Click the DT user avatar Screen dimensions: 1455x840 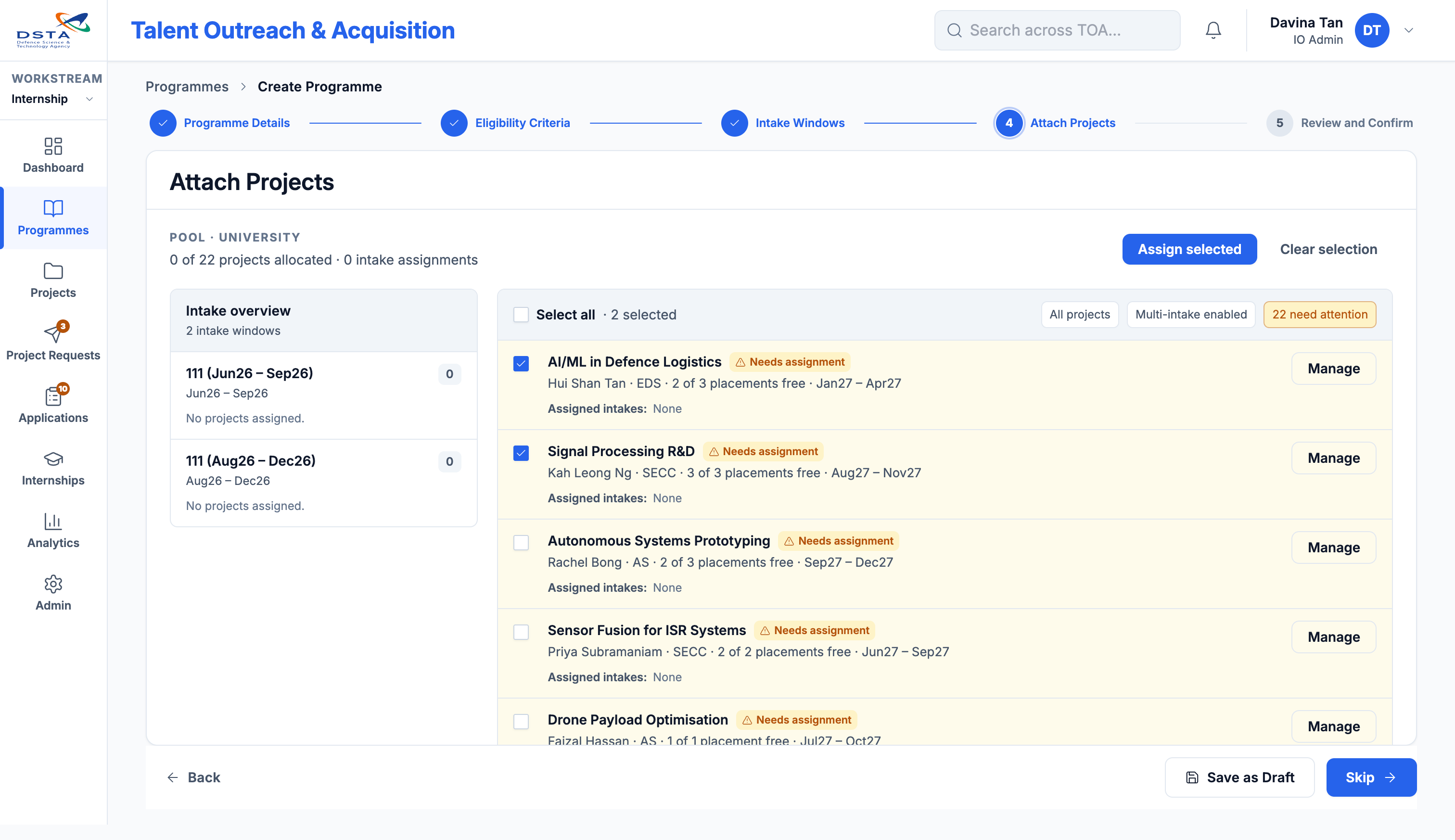(1371, 30)
